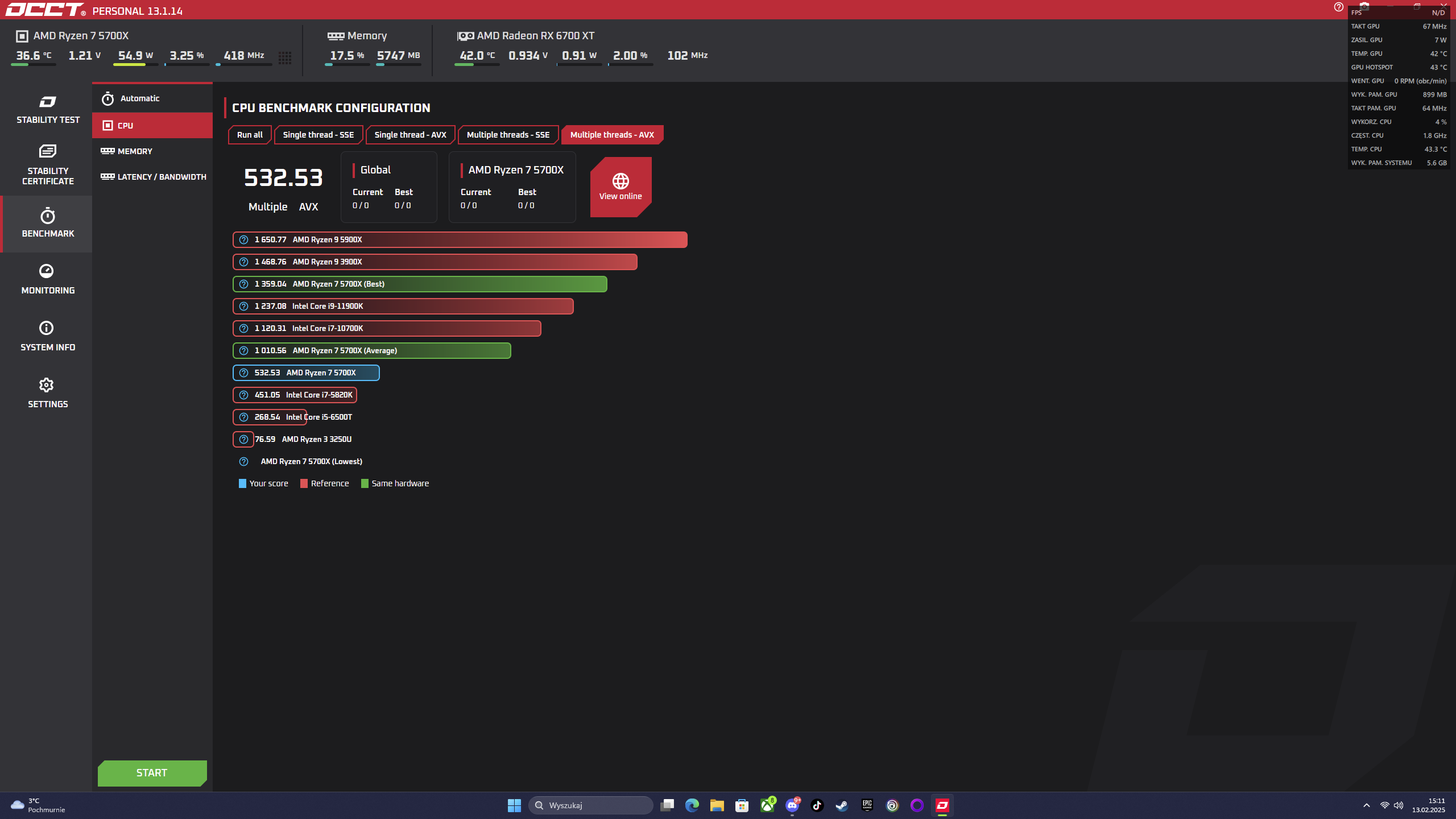Click info icon for Ryzen 9 5900X

pyautogui.click(x=243, y=240)
